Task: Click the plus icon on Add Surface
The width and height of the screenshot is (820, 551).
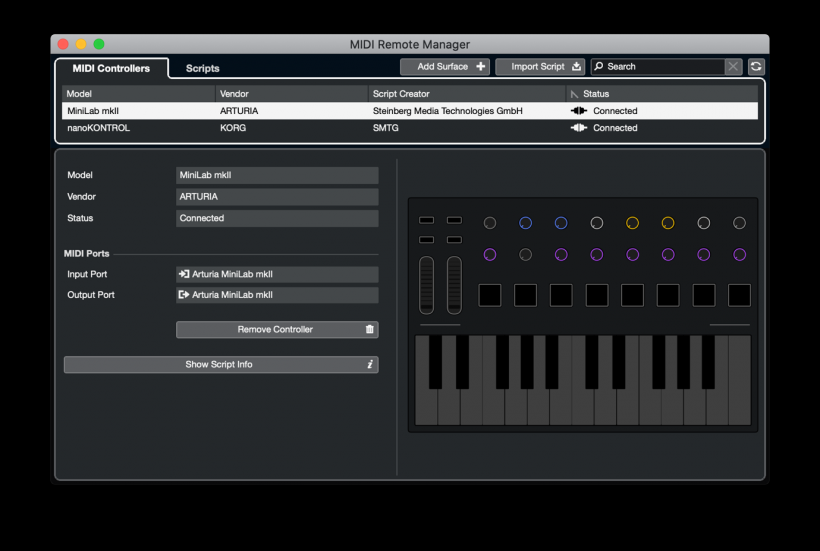Action: click(481, 66)
